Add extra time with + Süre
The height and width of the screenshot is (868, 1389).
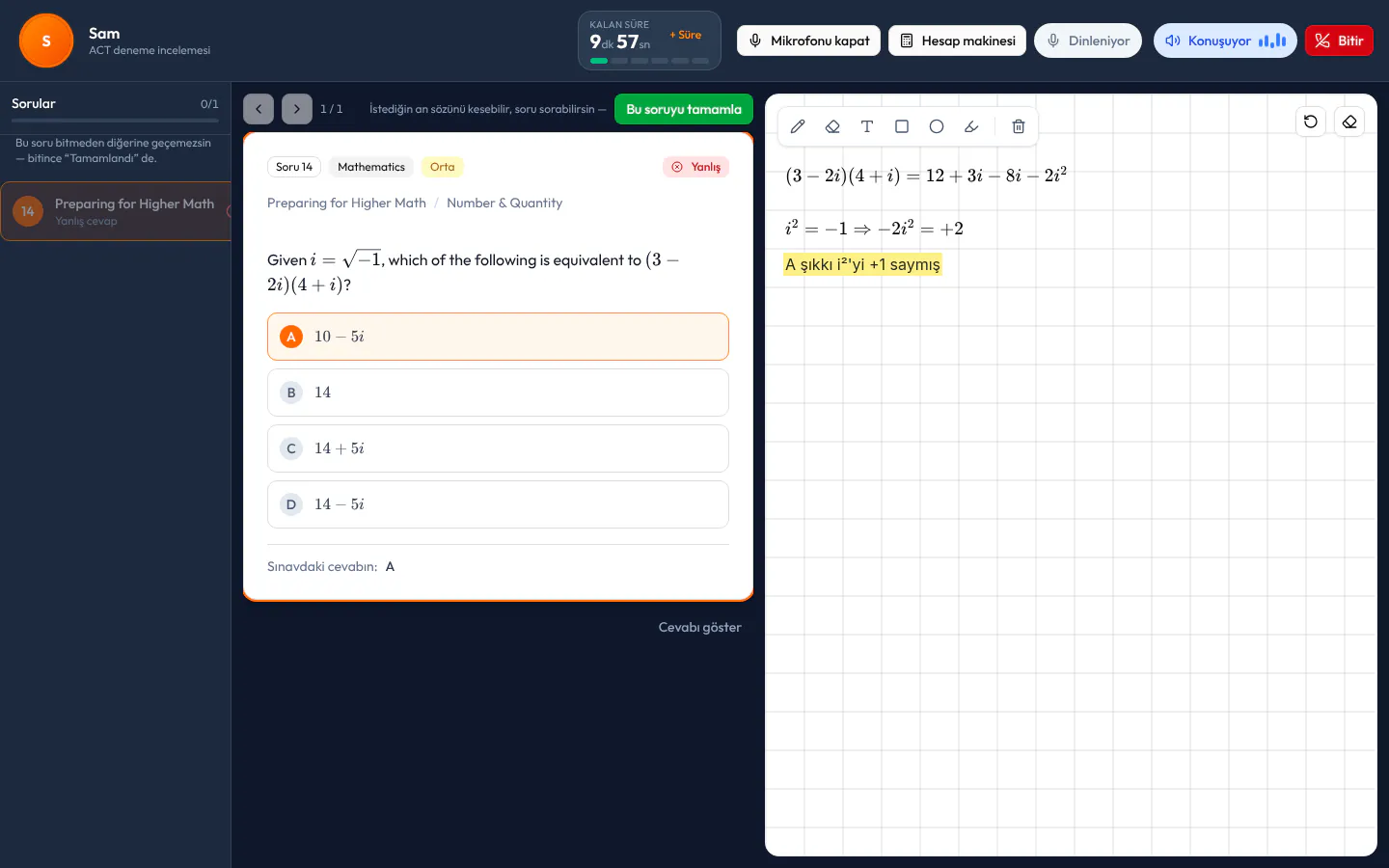point(686,35)
